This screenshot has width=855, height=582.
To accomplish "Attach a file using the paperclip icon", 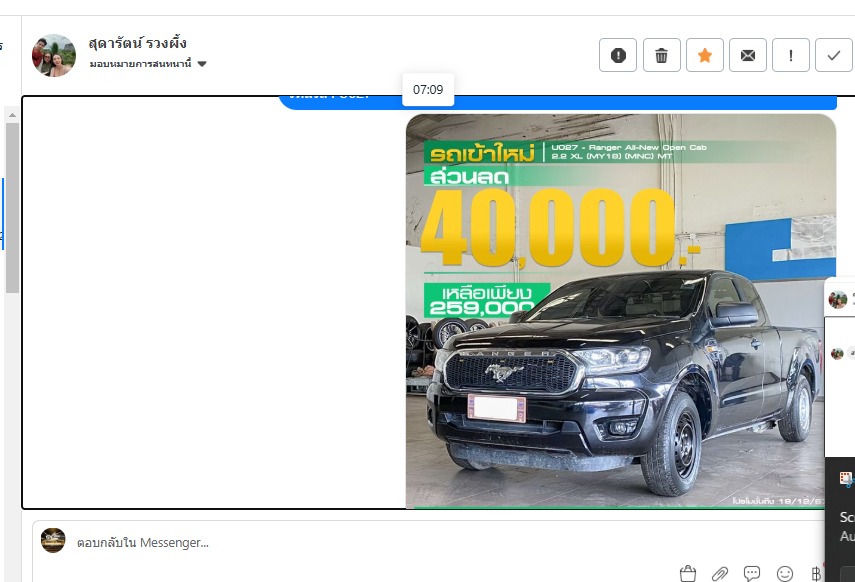I will pyautogui.click(x=720, y=573).
